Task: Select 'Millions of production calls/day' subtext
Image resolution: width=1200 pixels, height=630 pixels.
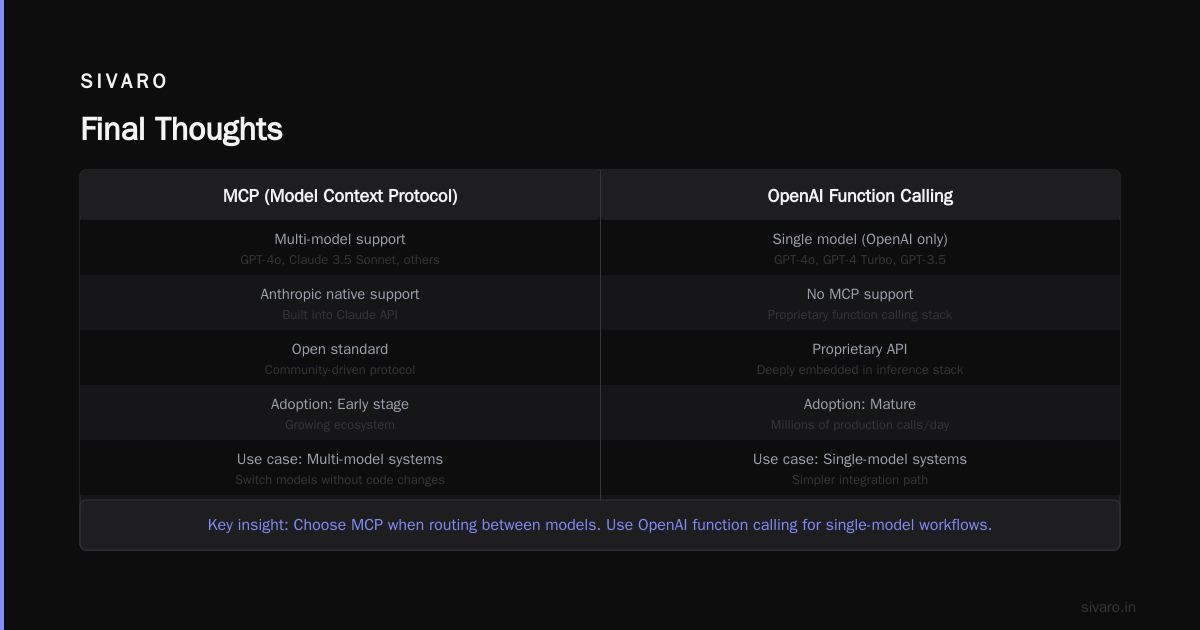Action: pos(860,425)
